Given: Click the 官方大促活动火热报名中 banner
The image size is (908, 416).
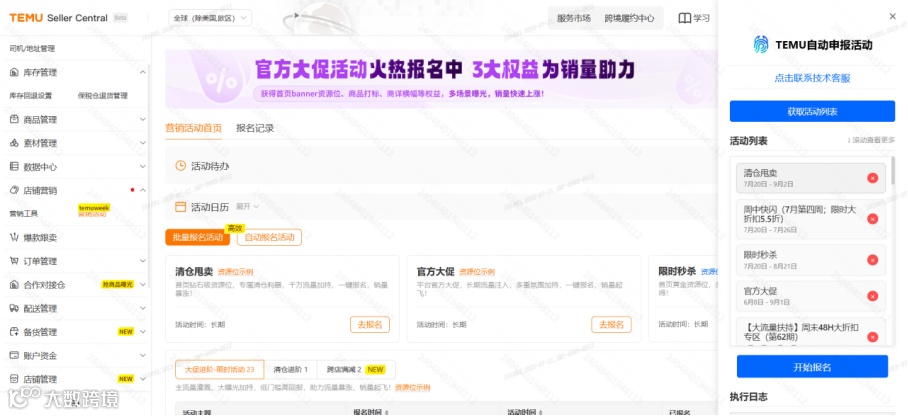Looking at the screenshot, I should point(441,79).
